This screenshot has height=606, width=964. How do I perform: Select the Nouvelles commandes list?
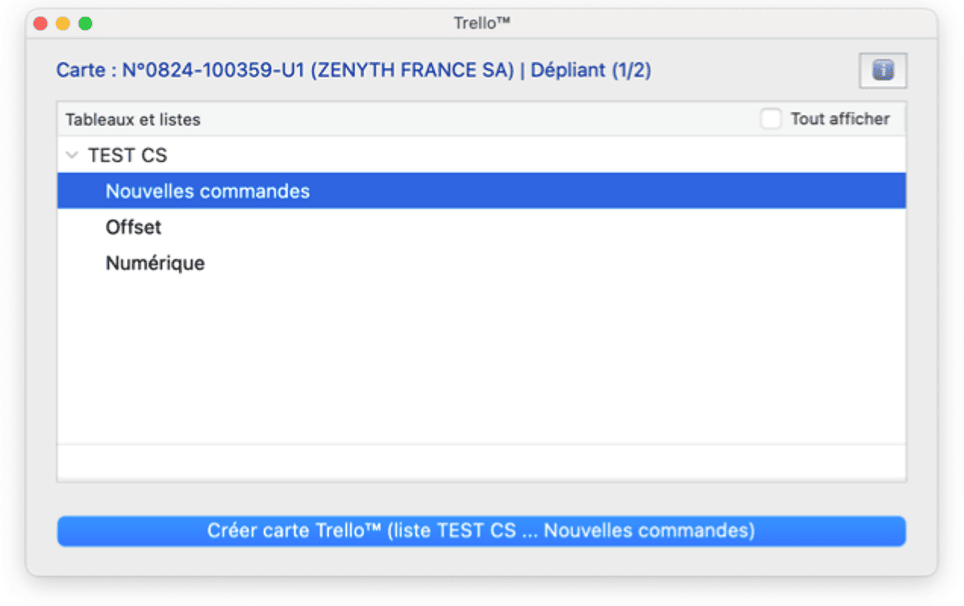click(481, 191)
